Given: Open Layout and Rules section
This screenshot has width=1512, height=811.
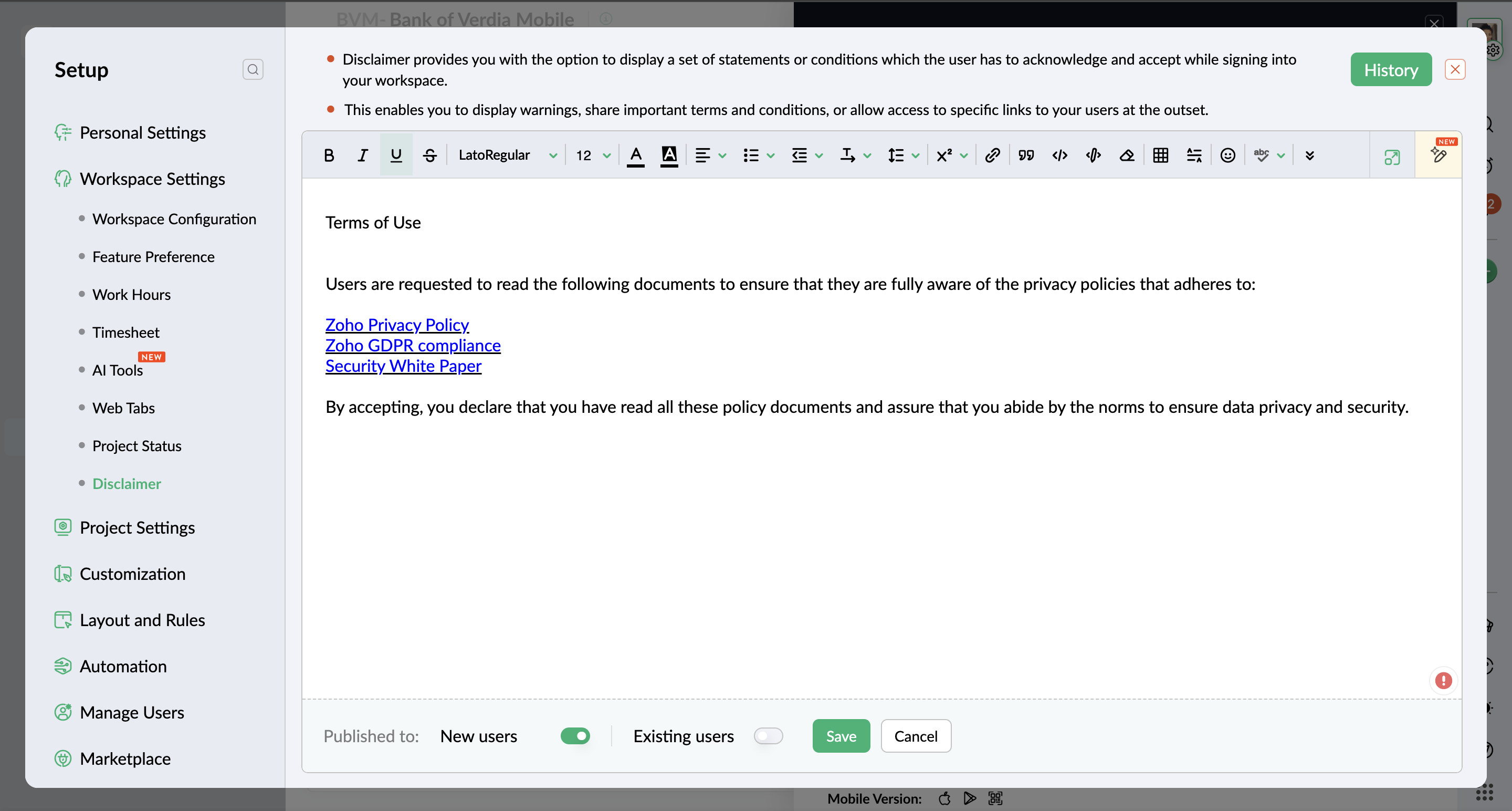Looking at the screenshot, I should 142,620.
